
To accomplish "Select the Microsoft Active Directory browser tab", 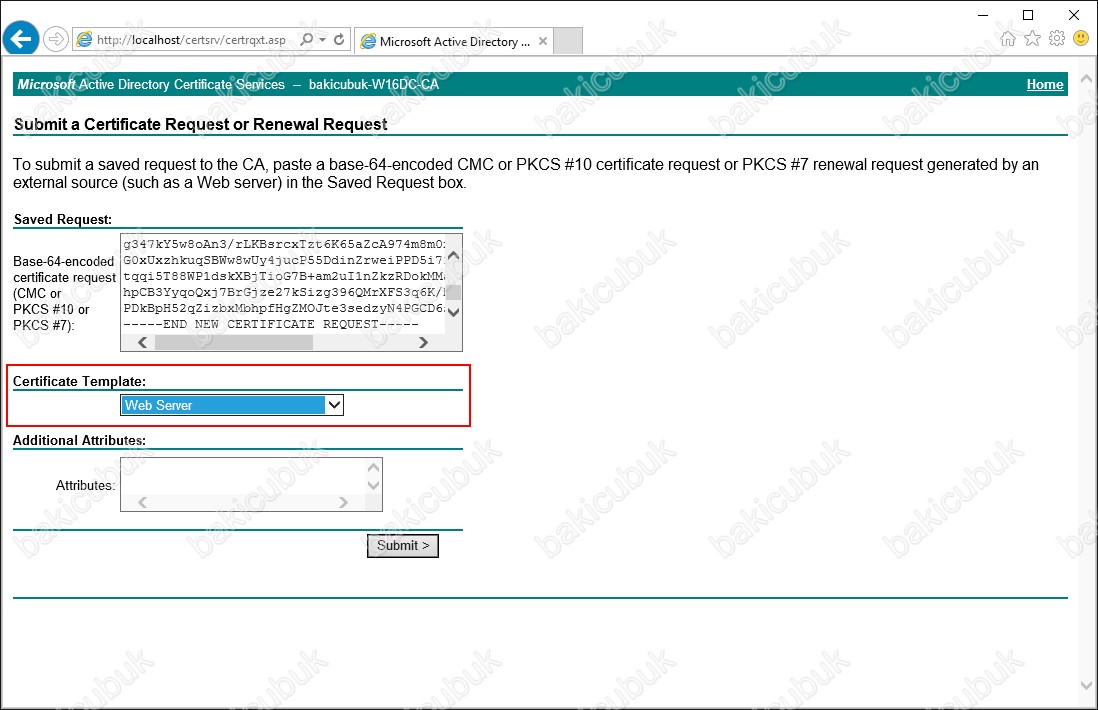I will pyautogui.click(x=454, y=41).
